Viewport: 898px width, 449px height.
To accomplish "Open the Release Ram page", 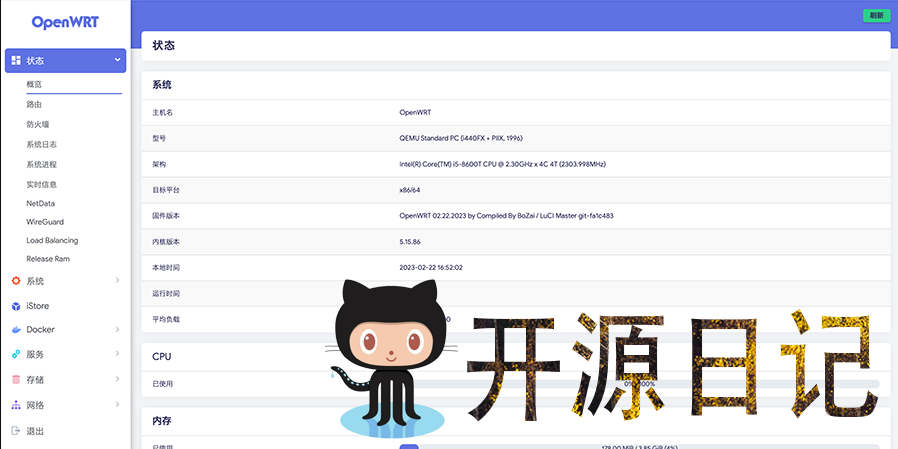I will point(48,259).
